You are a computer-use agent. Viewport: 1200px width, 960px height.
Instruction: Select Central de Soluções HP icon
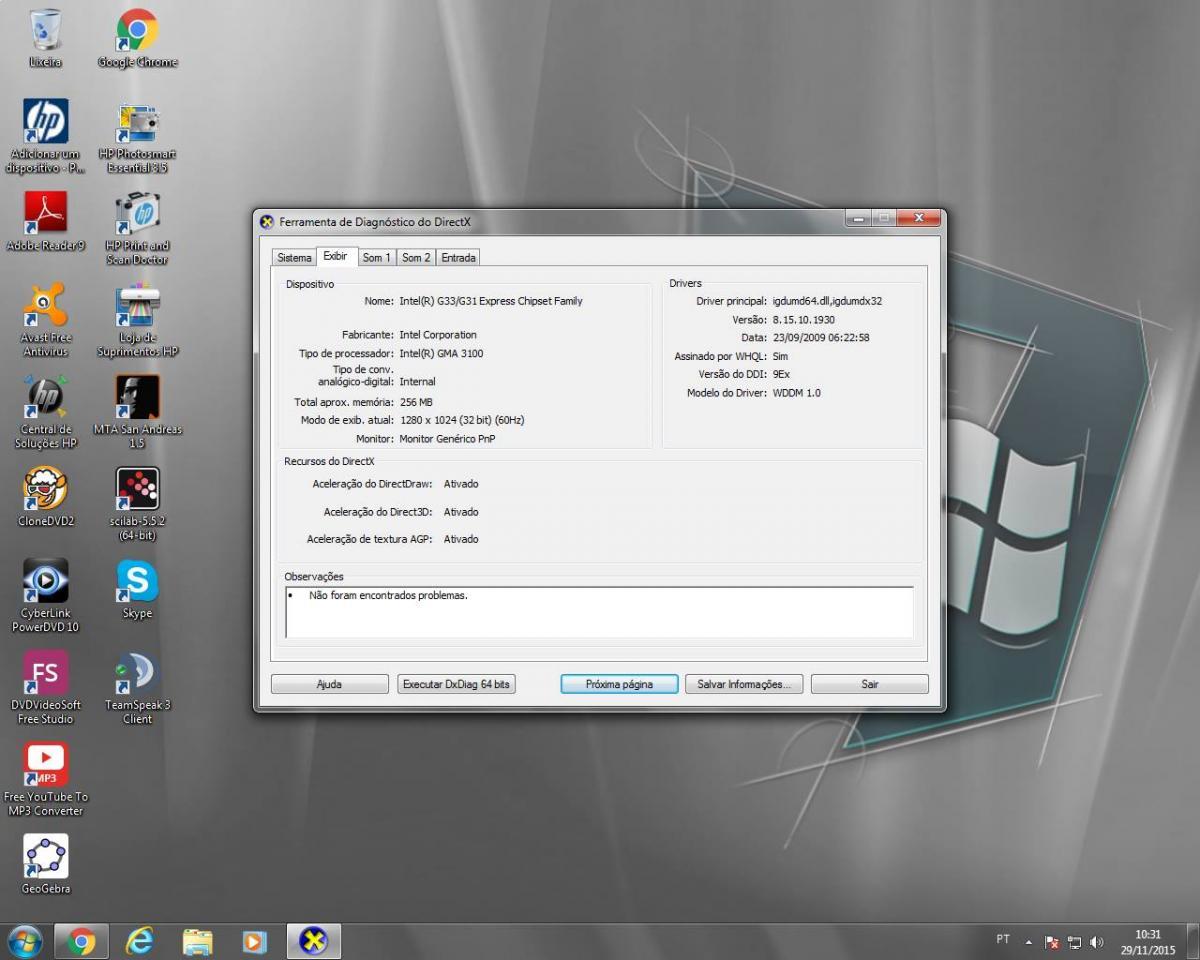click(x=45, y=412)
